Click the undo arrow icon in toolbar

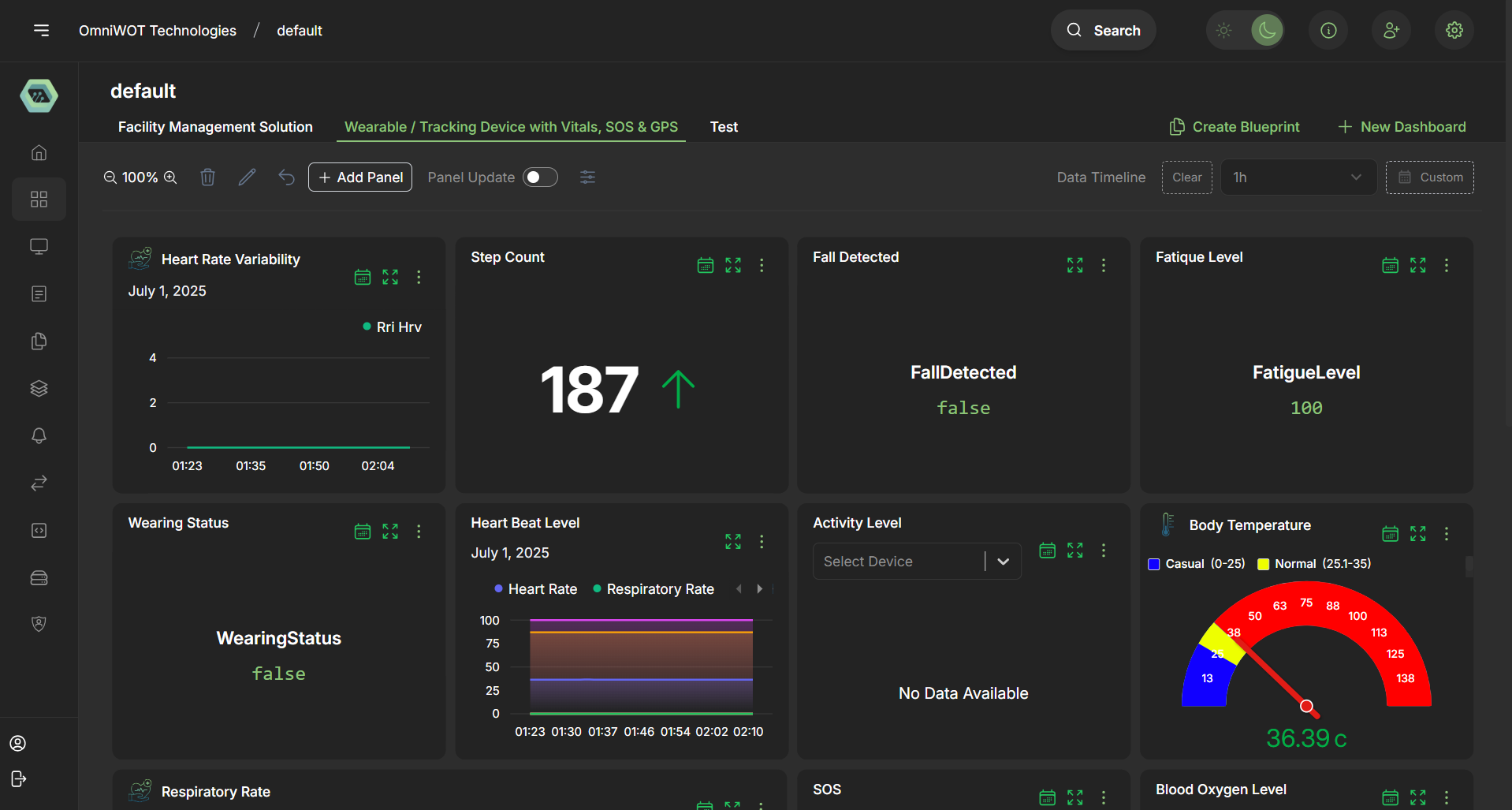click(286, 177)
